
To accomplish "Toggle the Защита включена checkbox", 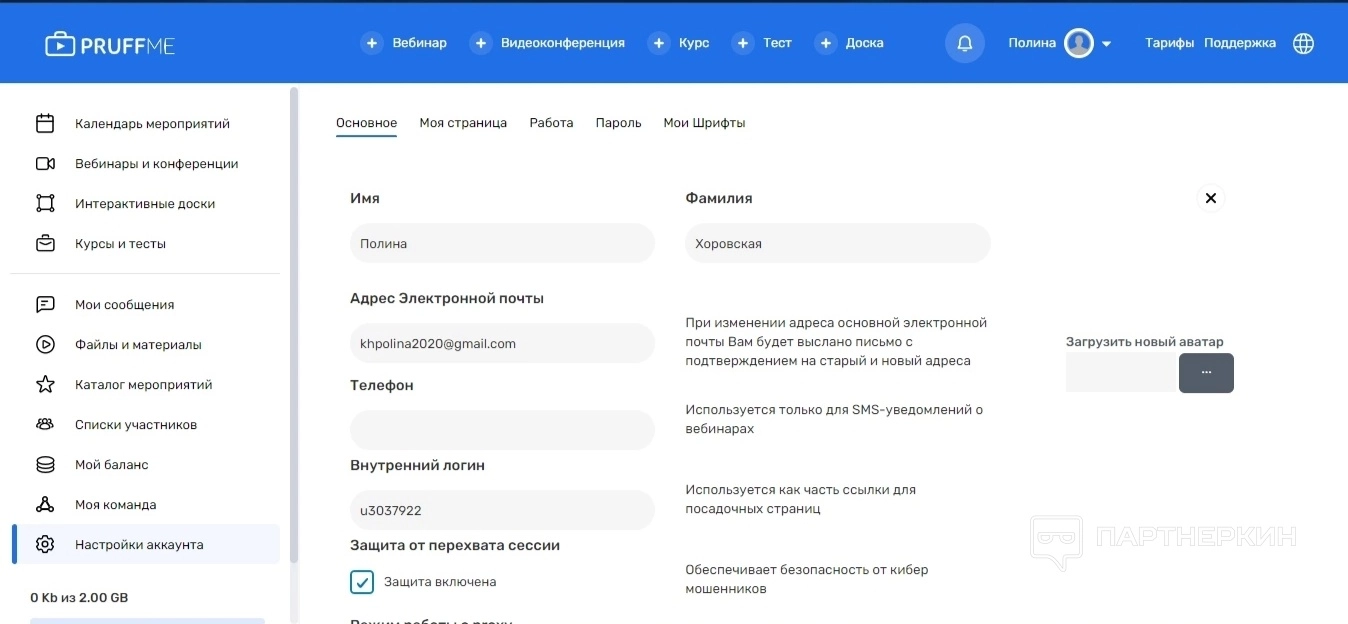I will click(x=362, y=582).
